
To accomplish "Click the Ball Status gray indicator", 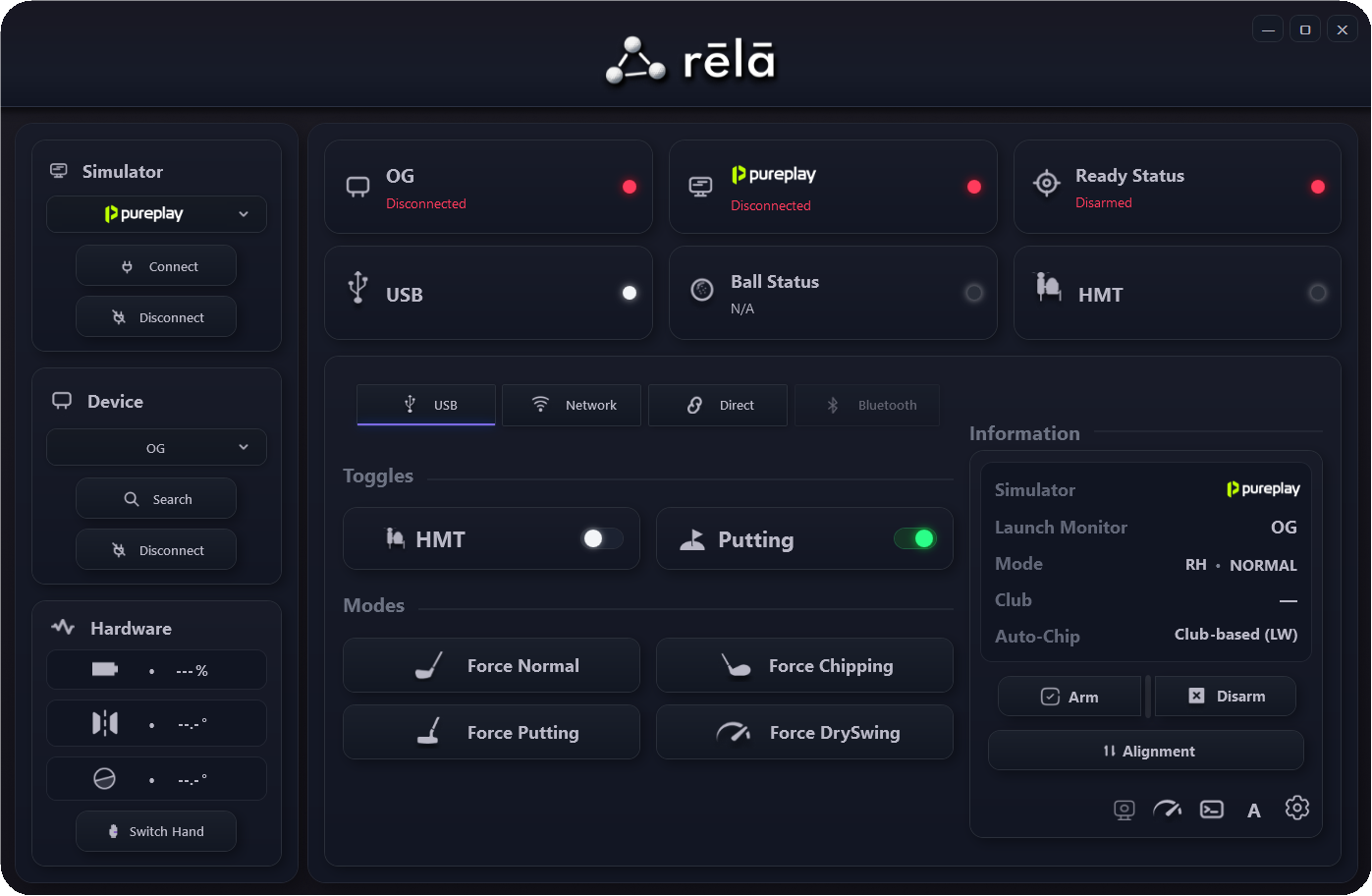I will (x=974, y=293).
